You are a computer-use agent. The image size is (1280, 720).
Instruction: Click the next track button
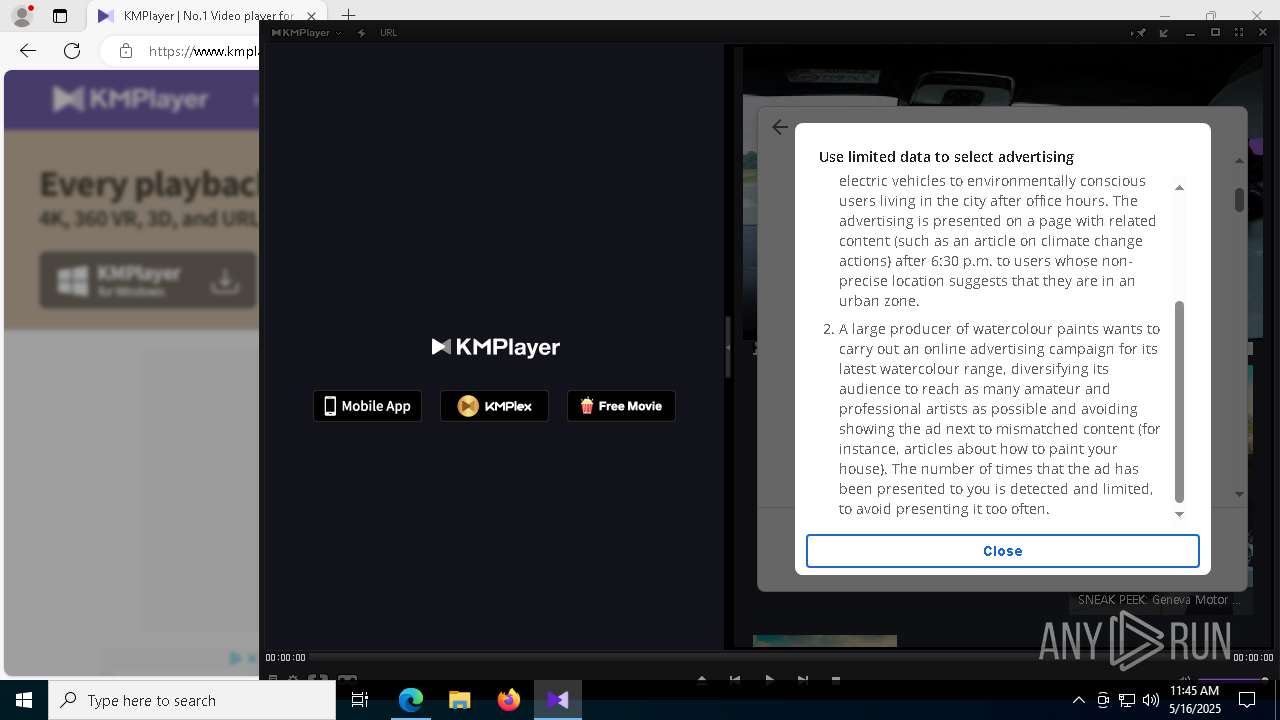(x=802, y=679)
